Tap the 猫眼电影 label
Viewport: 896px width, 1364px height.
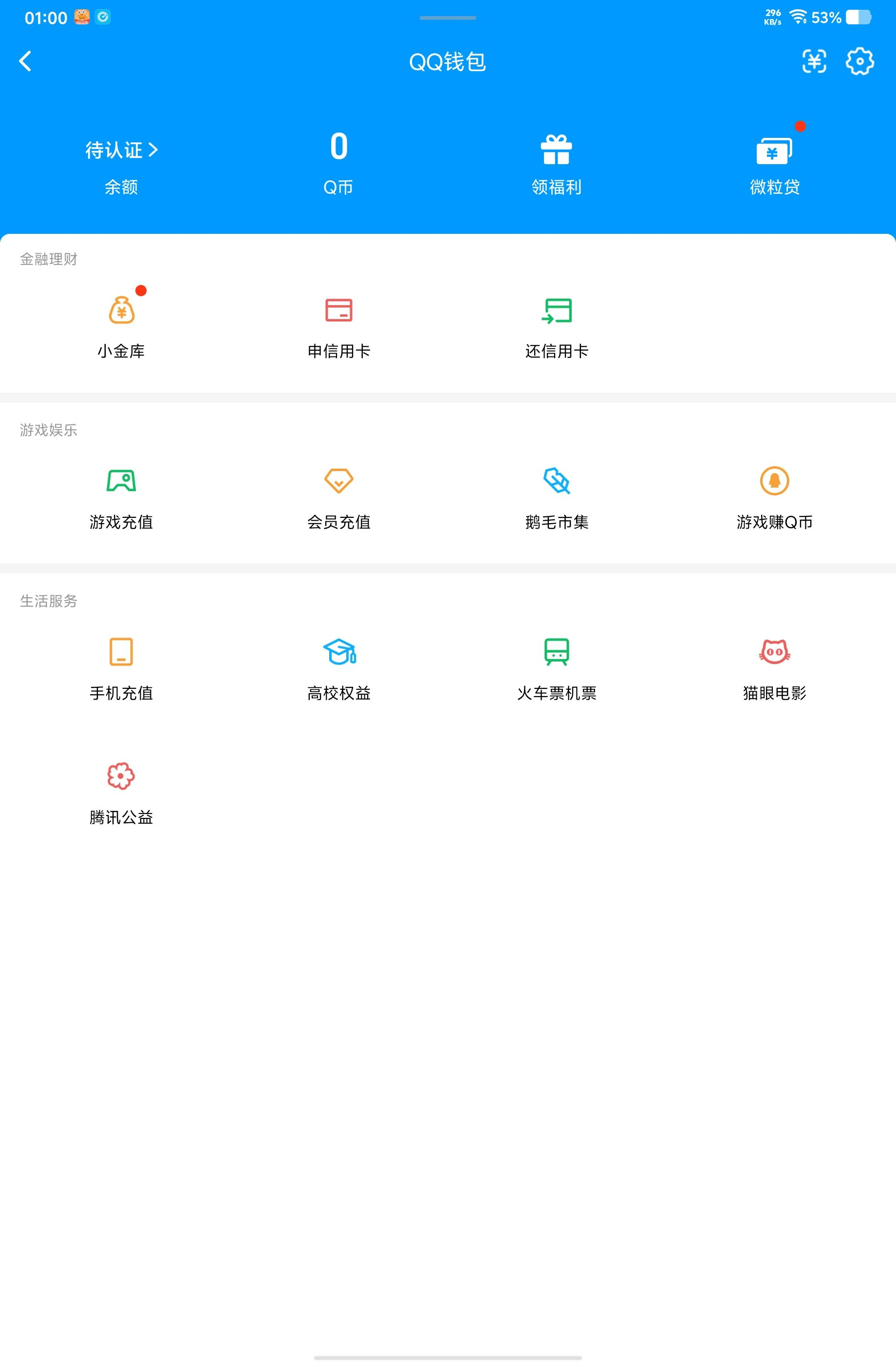(x=775, y=693)
